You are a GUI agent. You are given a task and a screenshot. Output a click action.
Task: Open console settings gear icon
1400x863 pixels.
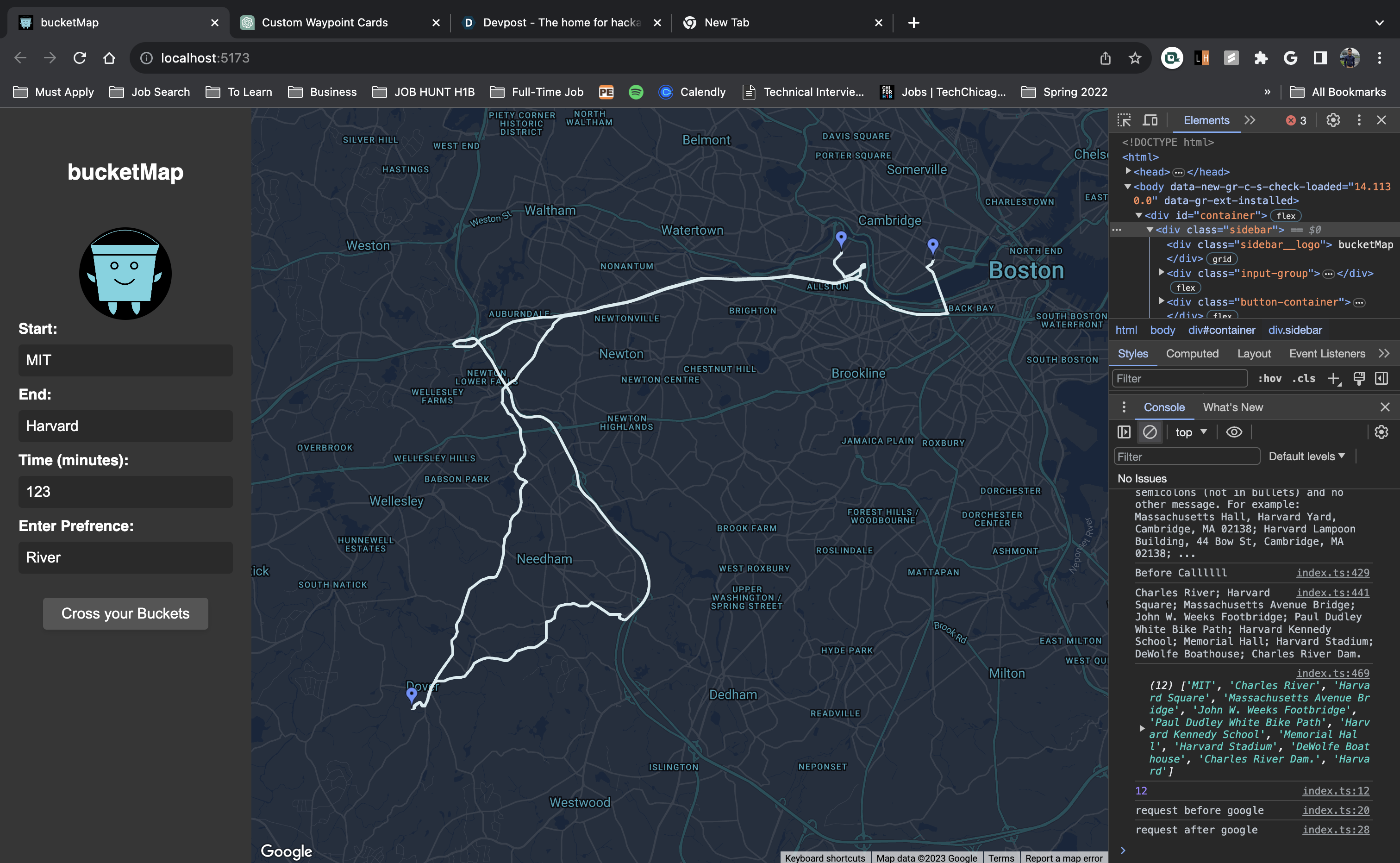coord(1381,432)
